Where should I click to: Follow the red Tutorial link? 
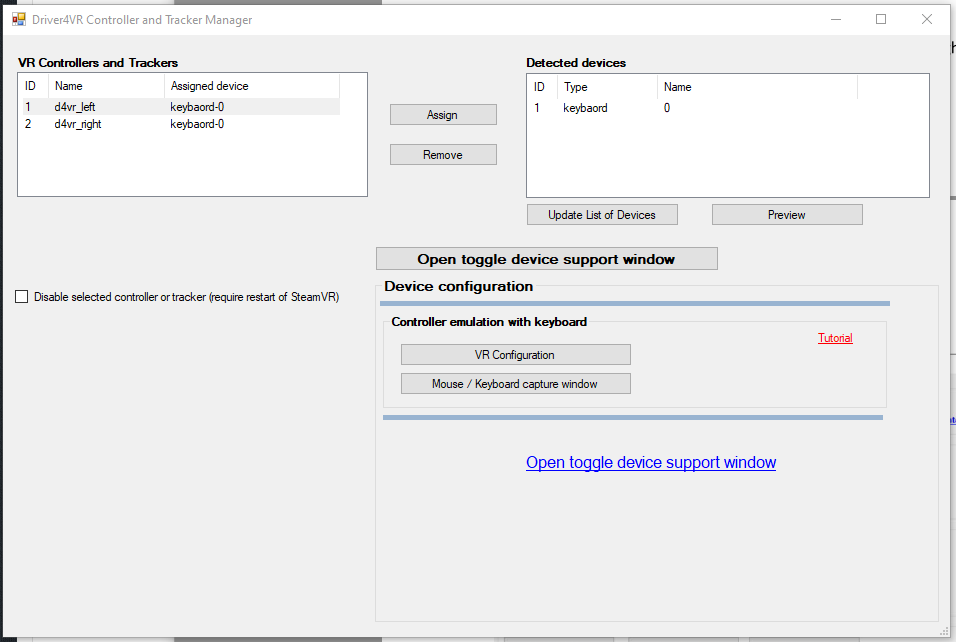835,338
